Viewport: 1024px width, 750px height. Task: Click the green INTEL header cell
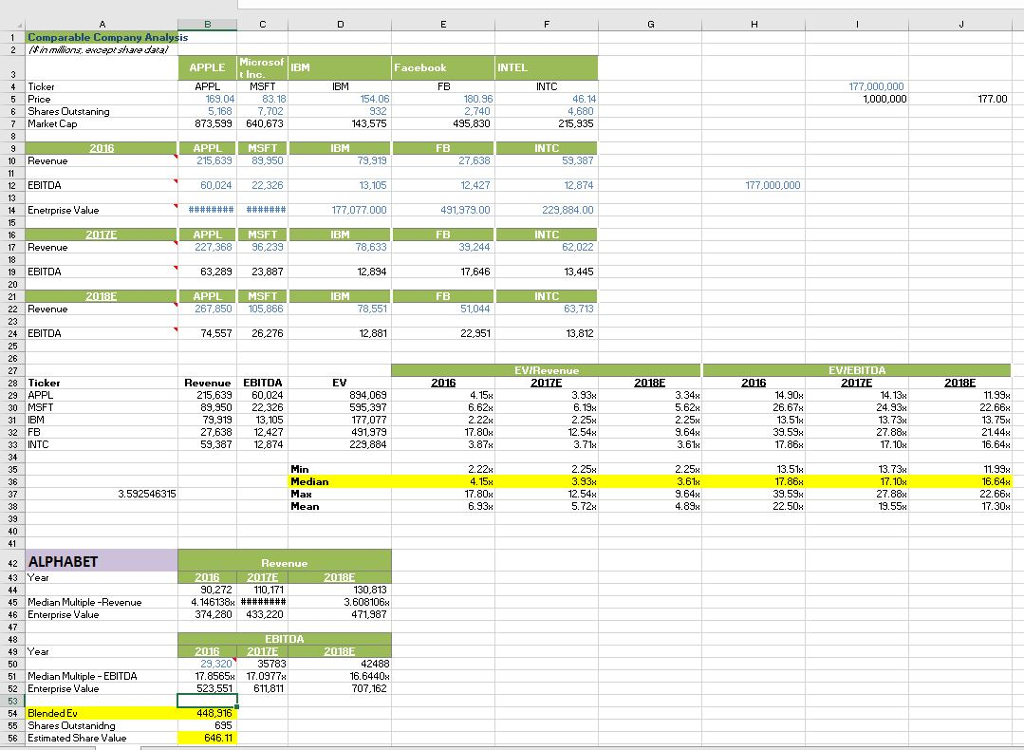pos(546,67)
